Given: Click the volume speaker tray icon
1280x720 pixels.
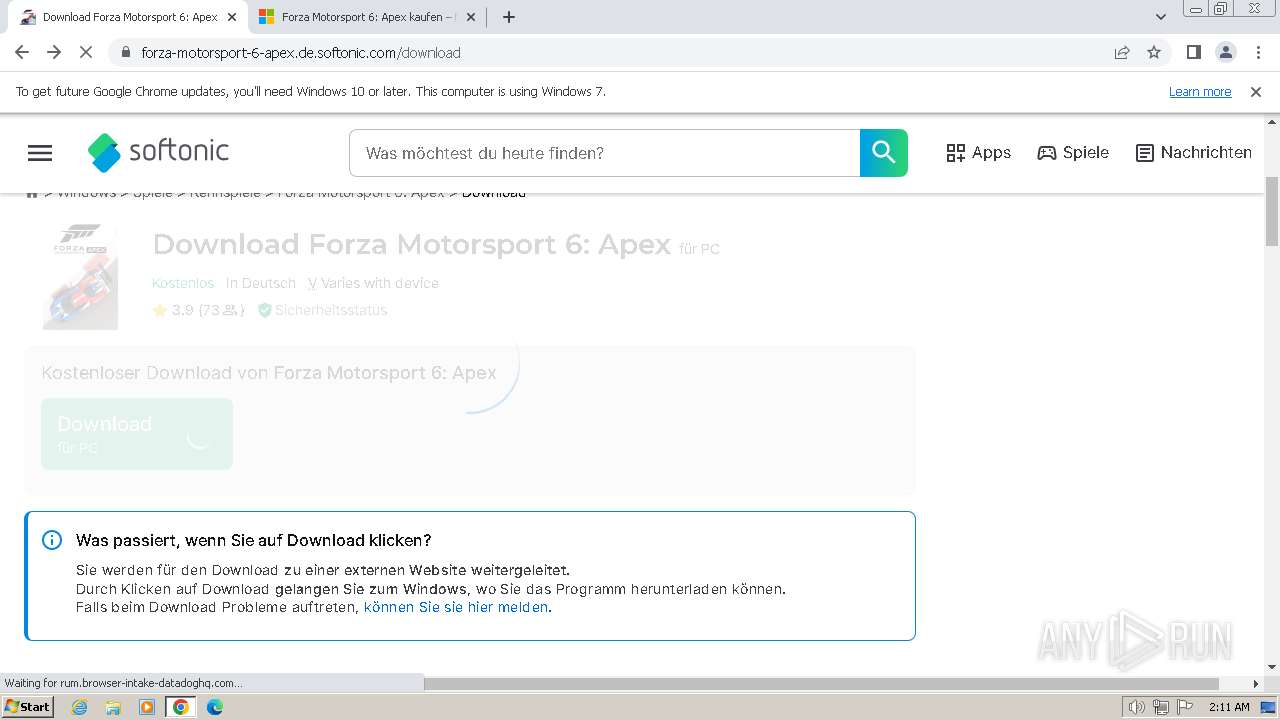Looking at the screenshot, I should pos(1137,707).
